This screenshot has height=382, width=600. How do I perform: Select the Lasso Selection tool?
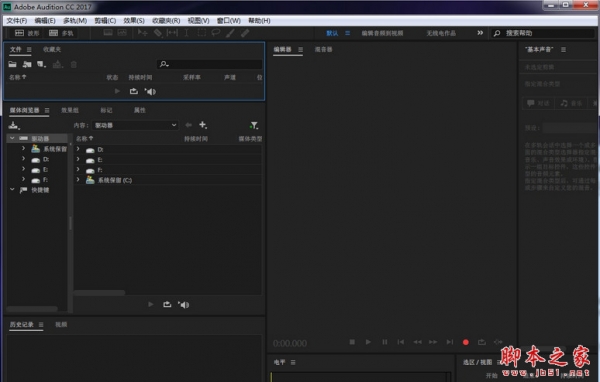(216, 33)
